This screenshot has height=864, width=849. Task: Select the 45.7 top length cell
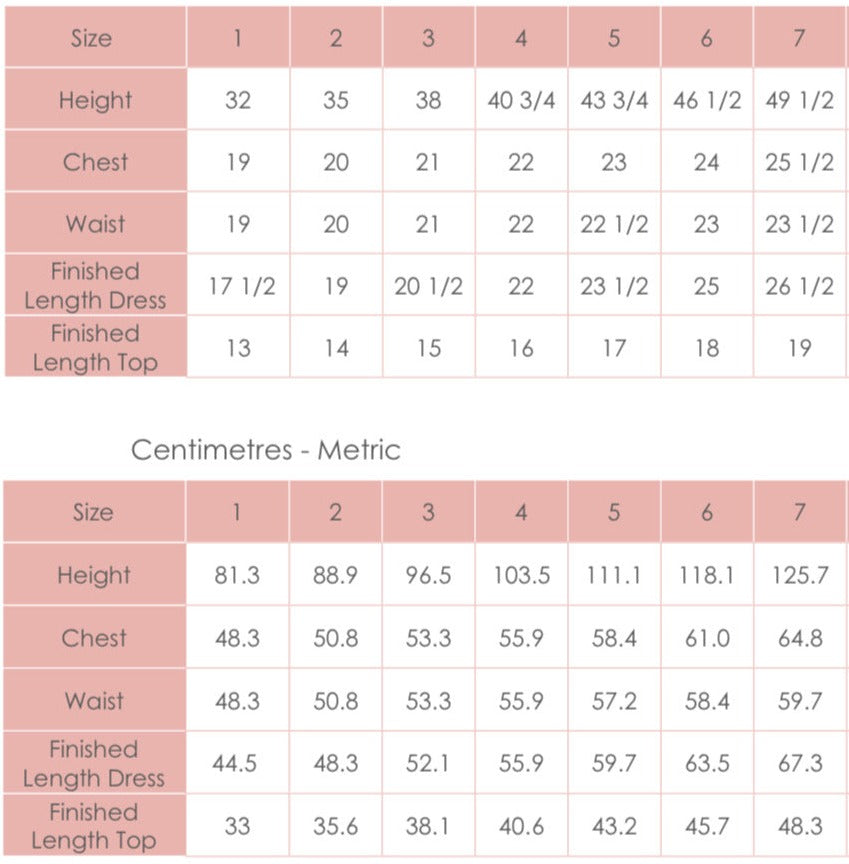pyautogui.click(x=707, y=827)
